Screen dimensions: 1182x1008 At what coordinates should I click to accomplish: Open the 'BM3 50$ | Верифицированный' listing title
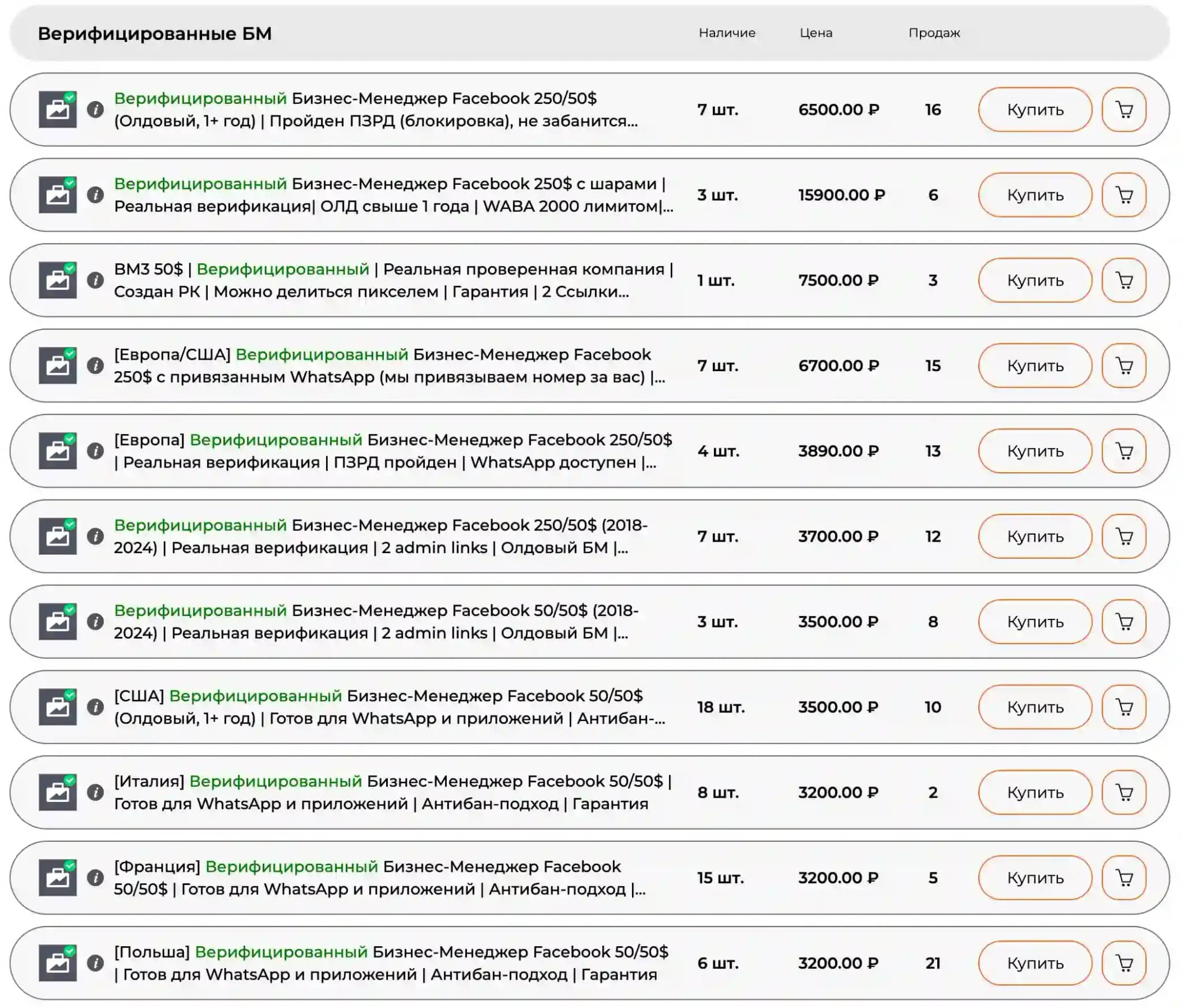point(394,281)
